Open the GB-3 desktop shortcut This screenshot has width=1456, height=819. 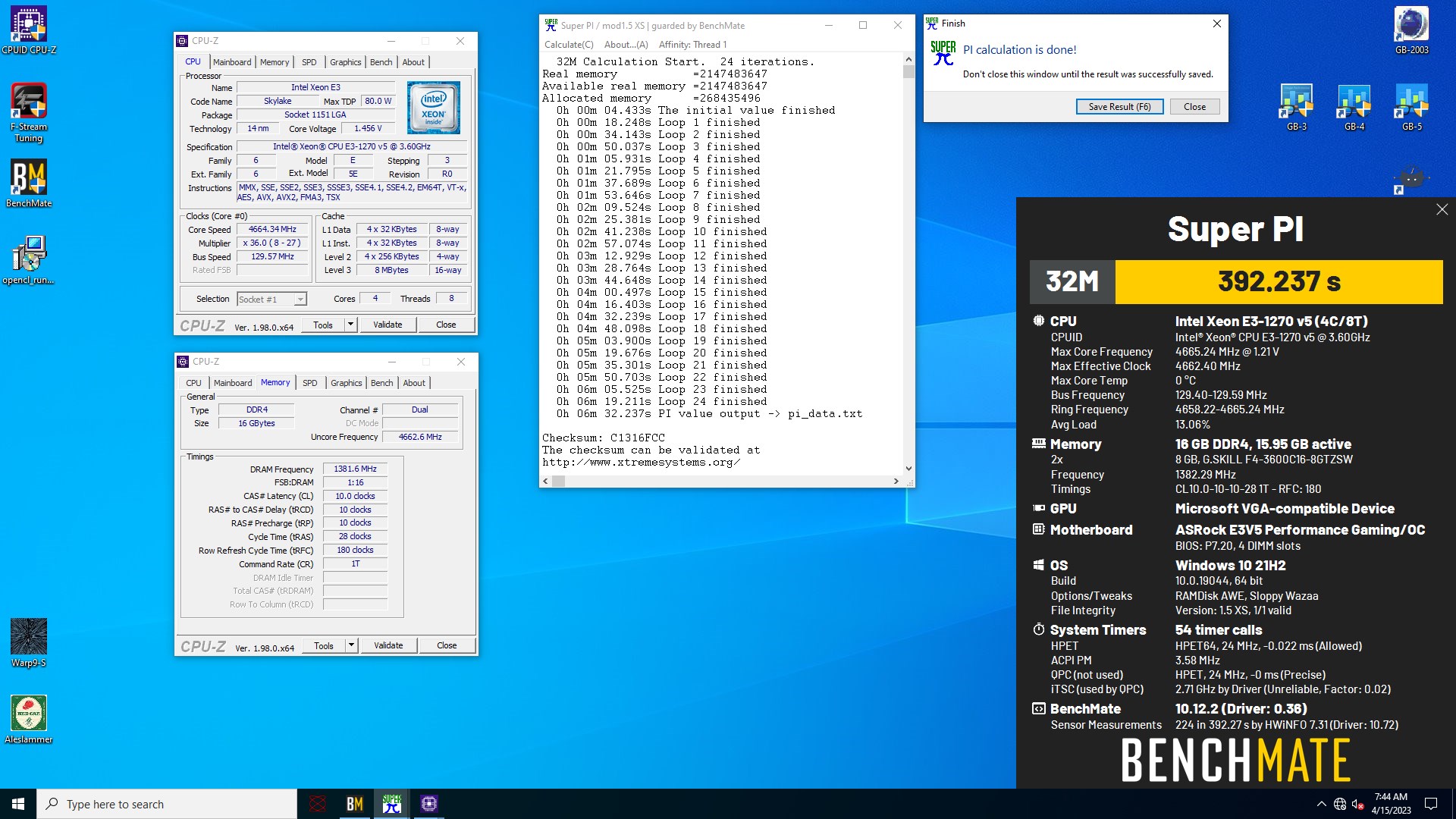coord(1297,107)
